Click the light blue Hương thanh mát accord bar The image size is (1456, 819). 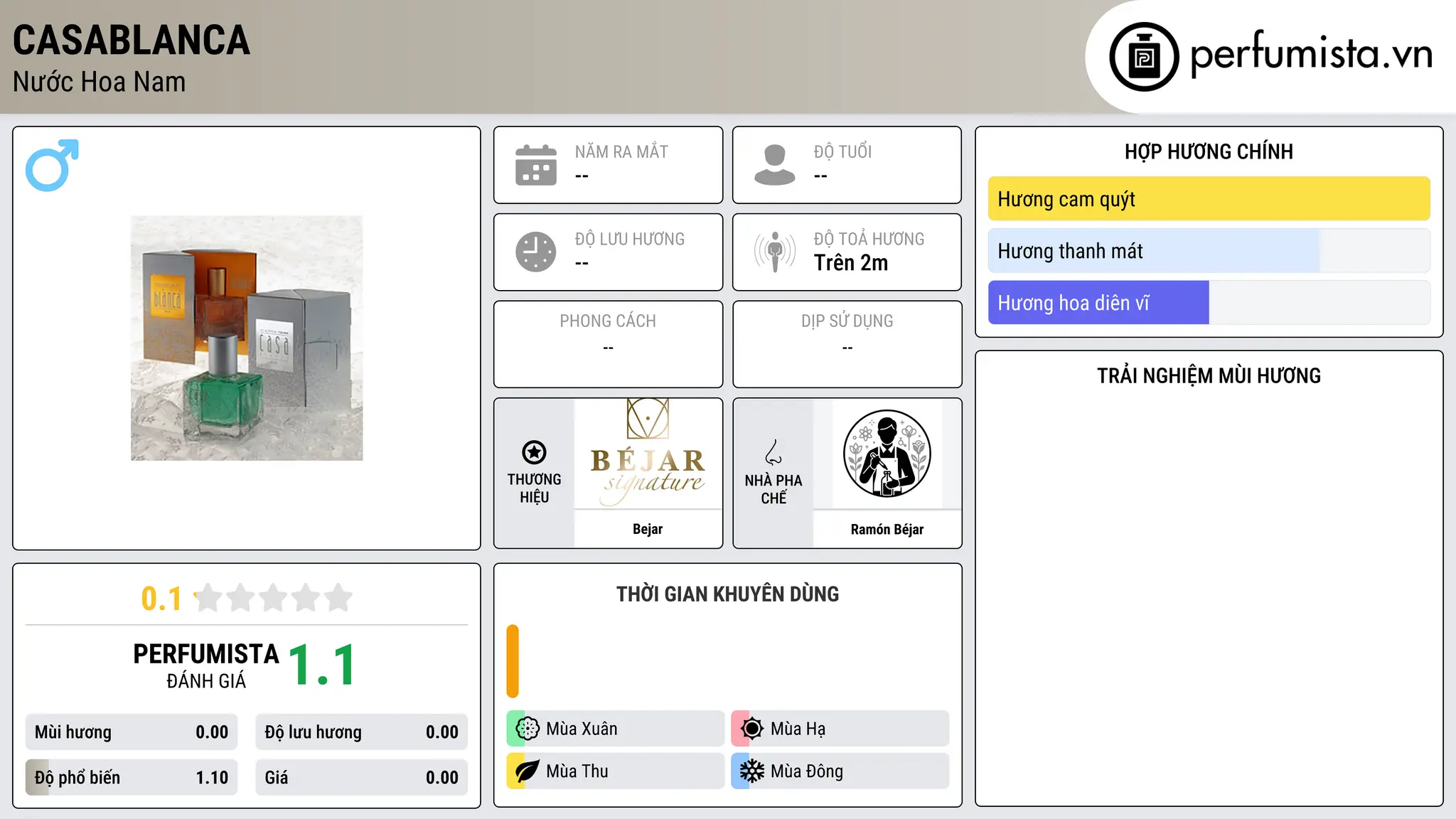(1154, 251)
